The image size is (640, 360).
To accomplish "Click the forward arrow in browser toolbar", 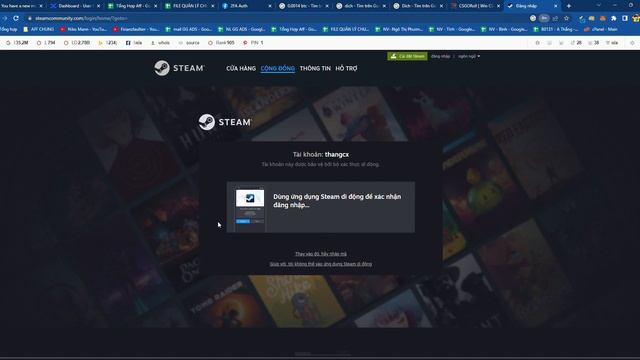I will [x=4, y=18].
